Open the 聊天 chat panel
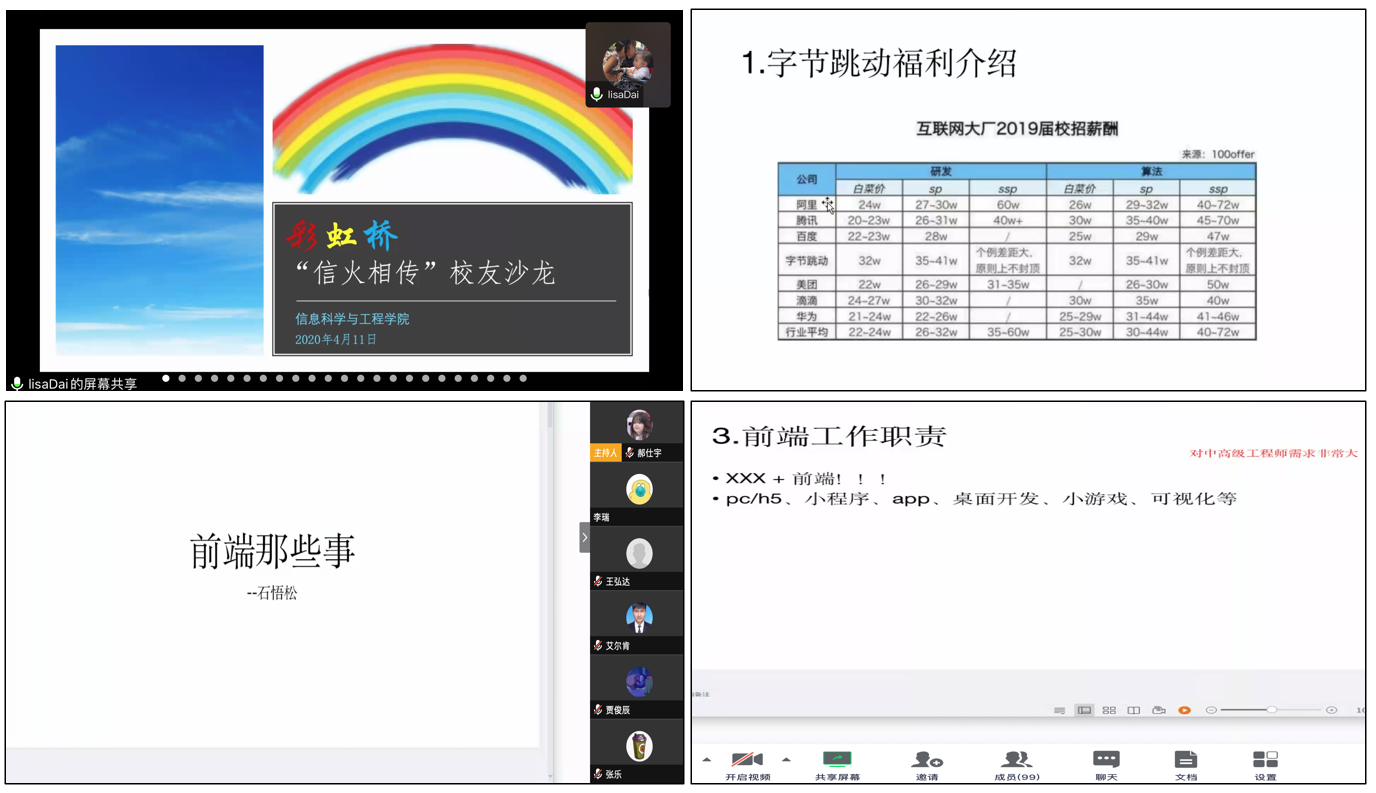This screenshot has width=1376, height=793. tap(1106, 760)
